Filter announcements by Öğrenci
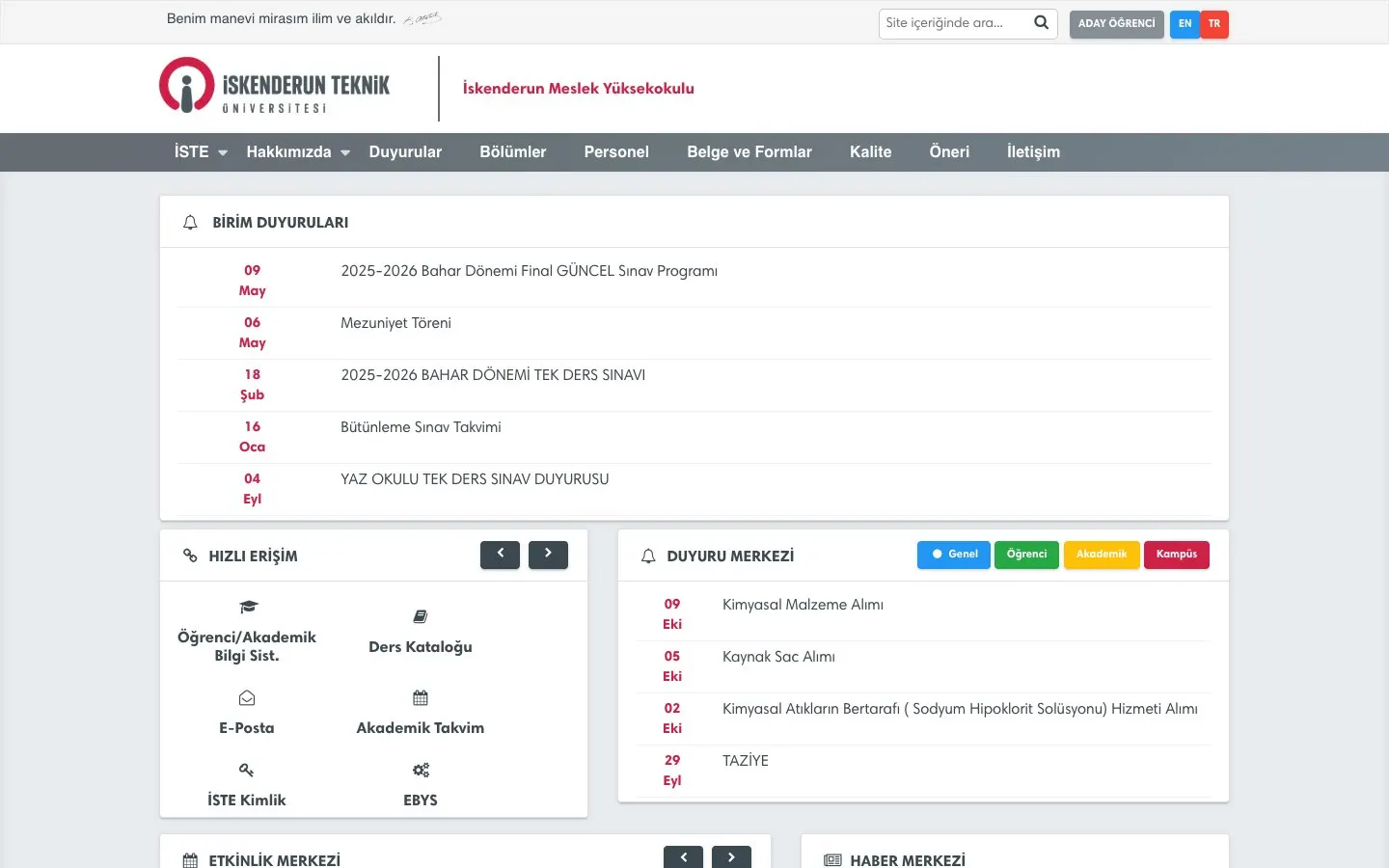The width and height of the screenshot is (1389, 868). pos(1026,555)
